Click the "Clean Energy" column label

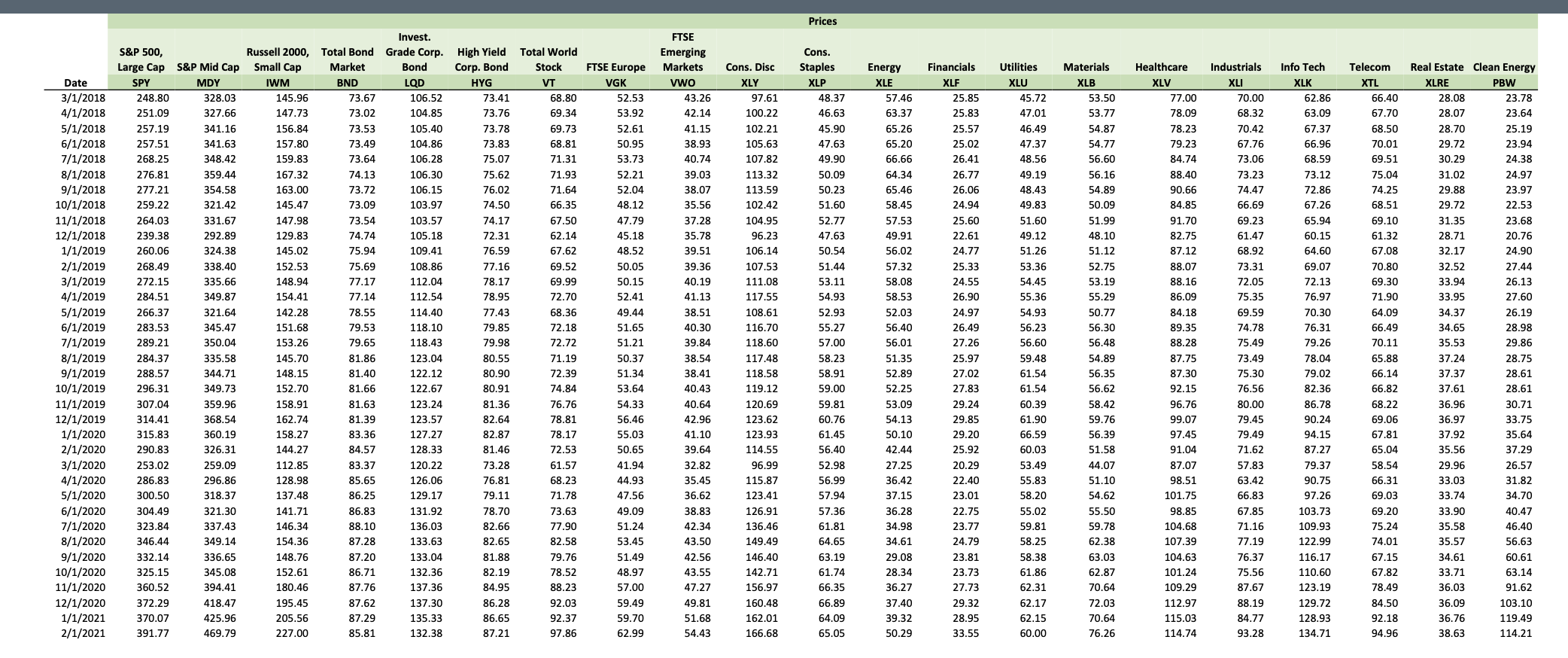click(1504, 67)
